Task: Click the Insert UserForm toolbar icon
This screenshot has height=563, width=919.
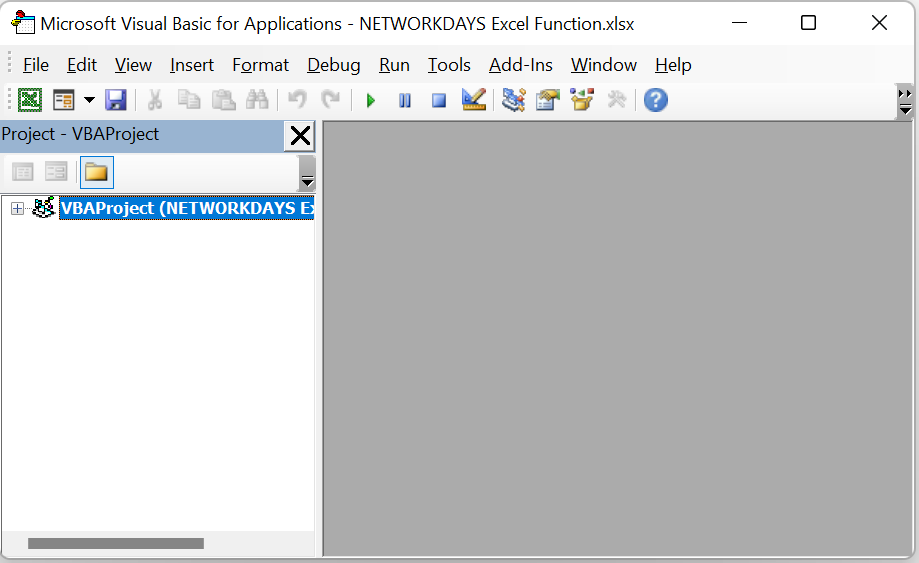Action: tap(63, 100)
